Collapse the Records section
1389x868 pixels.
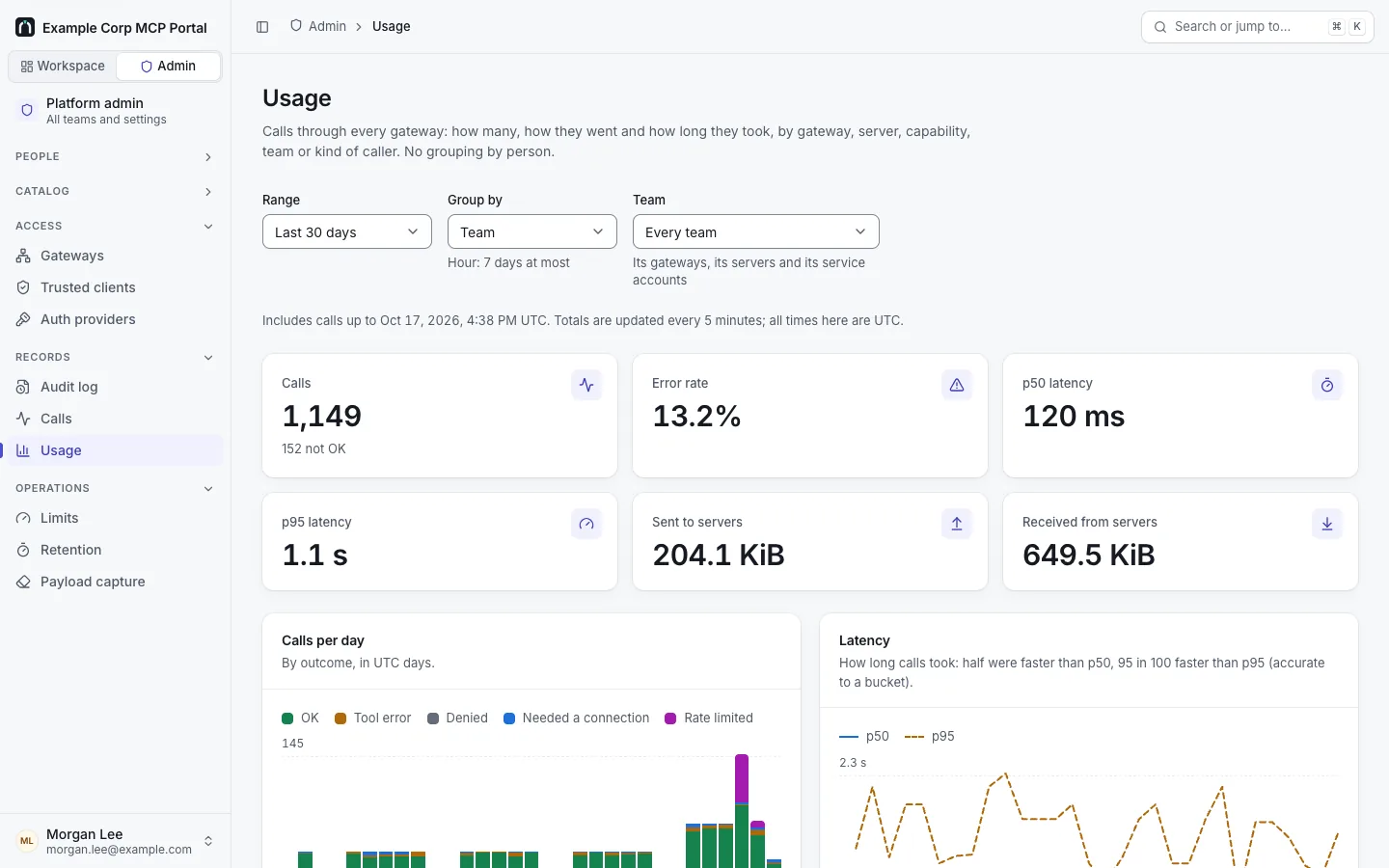click(116, 357)
